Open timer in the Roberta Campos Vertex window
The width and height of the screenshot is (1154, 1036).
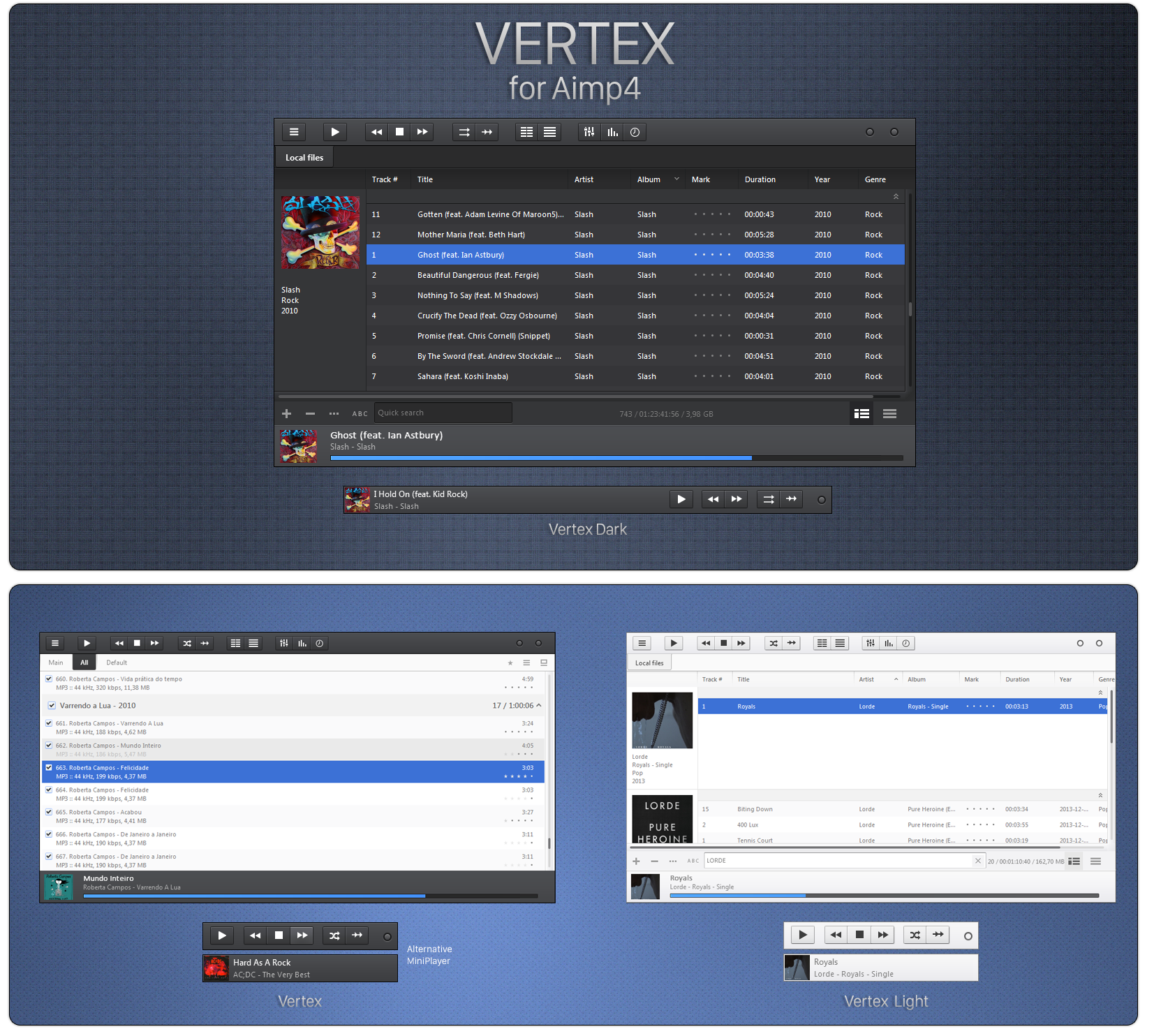pos(320,644)
